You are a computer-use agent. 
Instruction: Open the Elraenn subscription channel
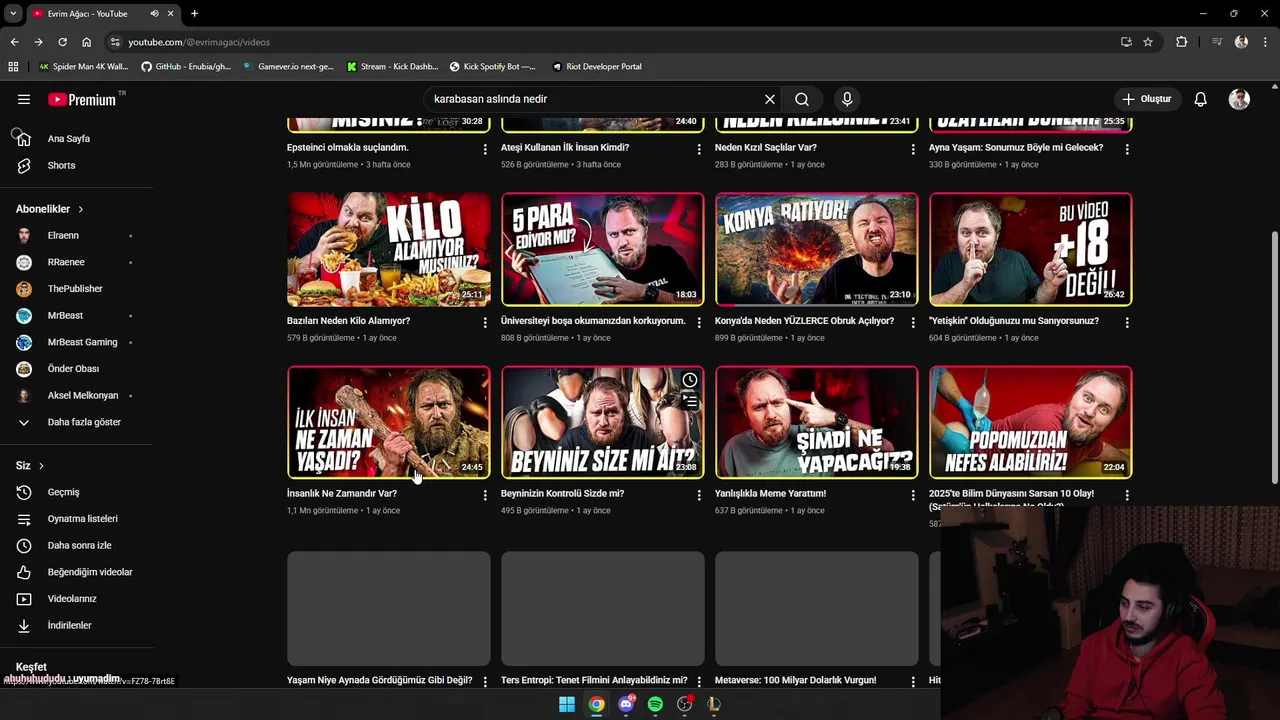tap(63, 235)
